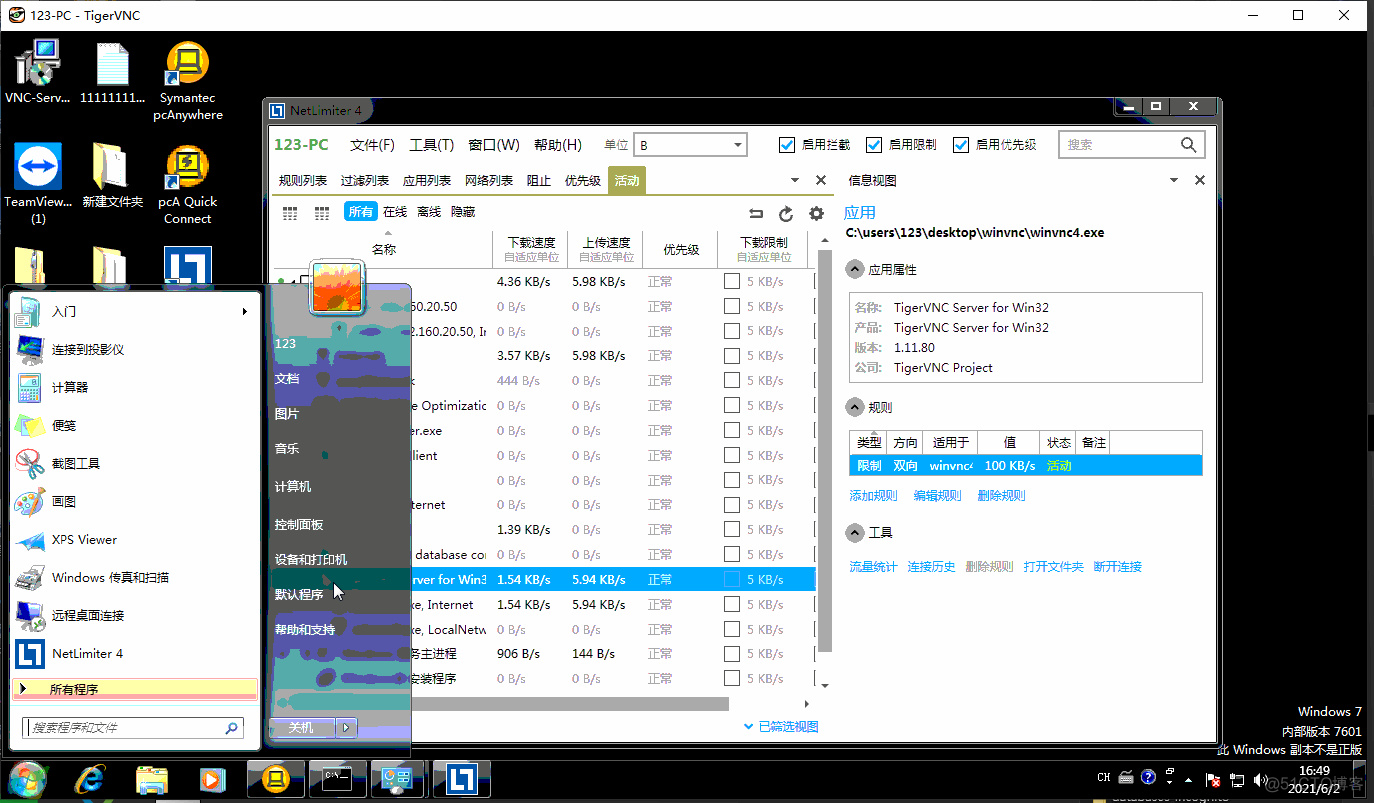Check download limit box for 906 B/s row
The height and width of the screenshot is (803, 1374).
[732, 654]
